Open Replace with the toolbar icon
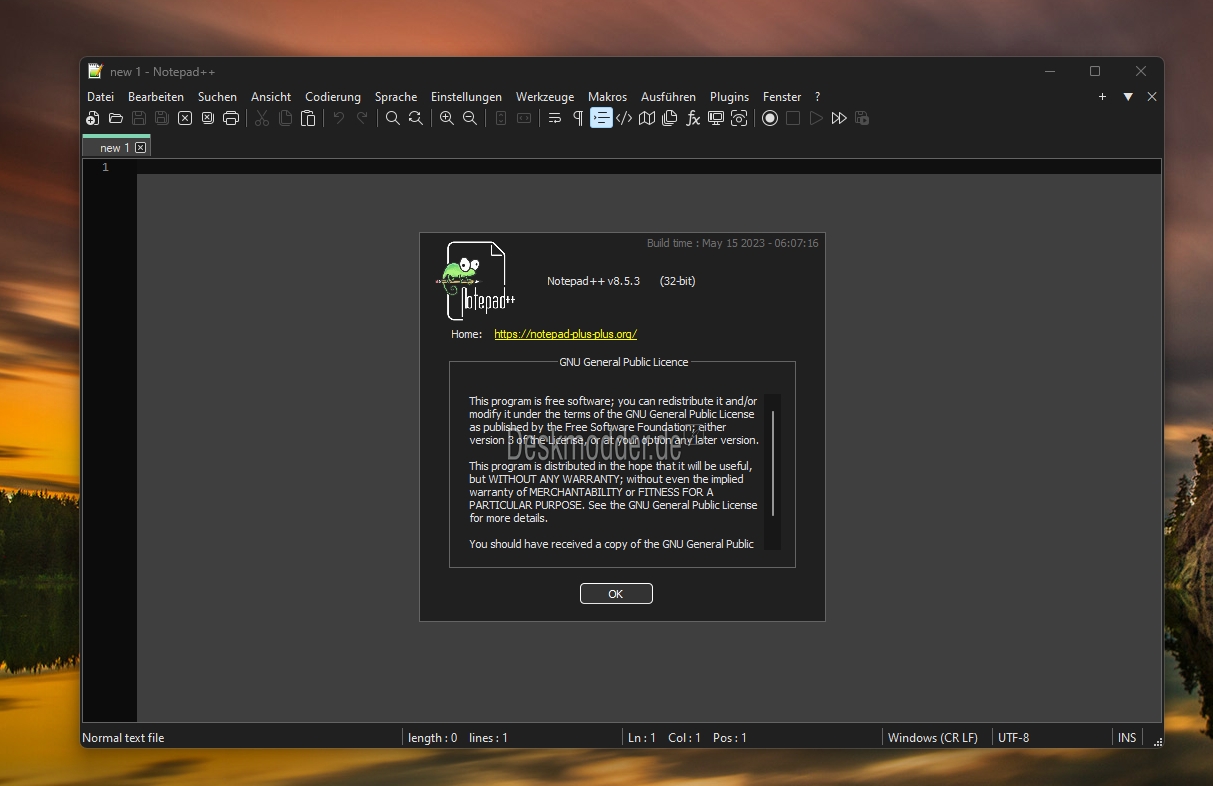 point(416,118)
